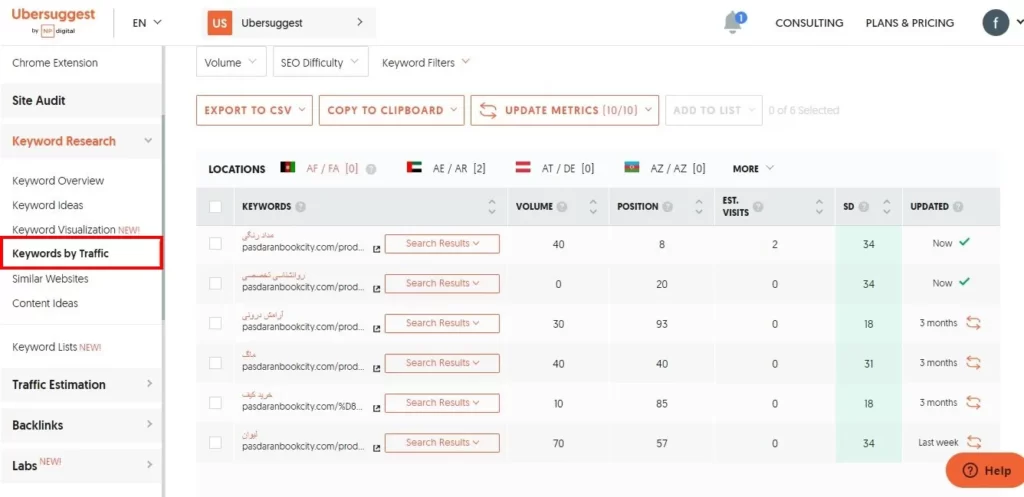
Task: Click the help icon beside VOLUME header
Action: [x=562, y=206]
